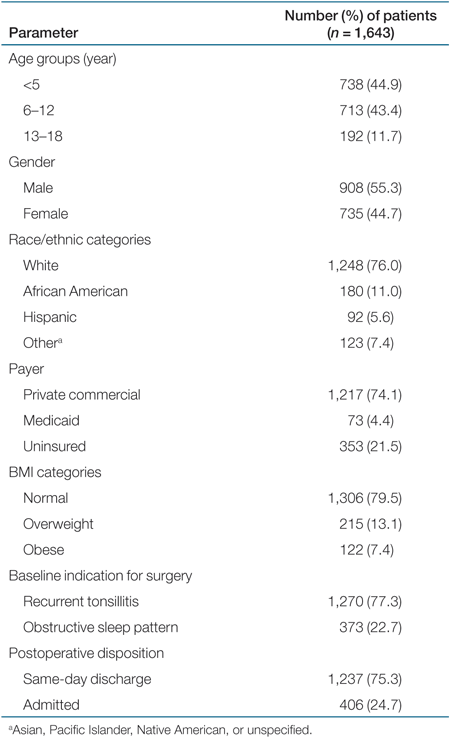Select the 6–12 age row label

pos(39,111)
